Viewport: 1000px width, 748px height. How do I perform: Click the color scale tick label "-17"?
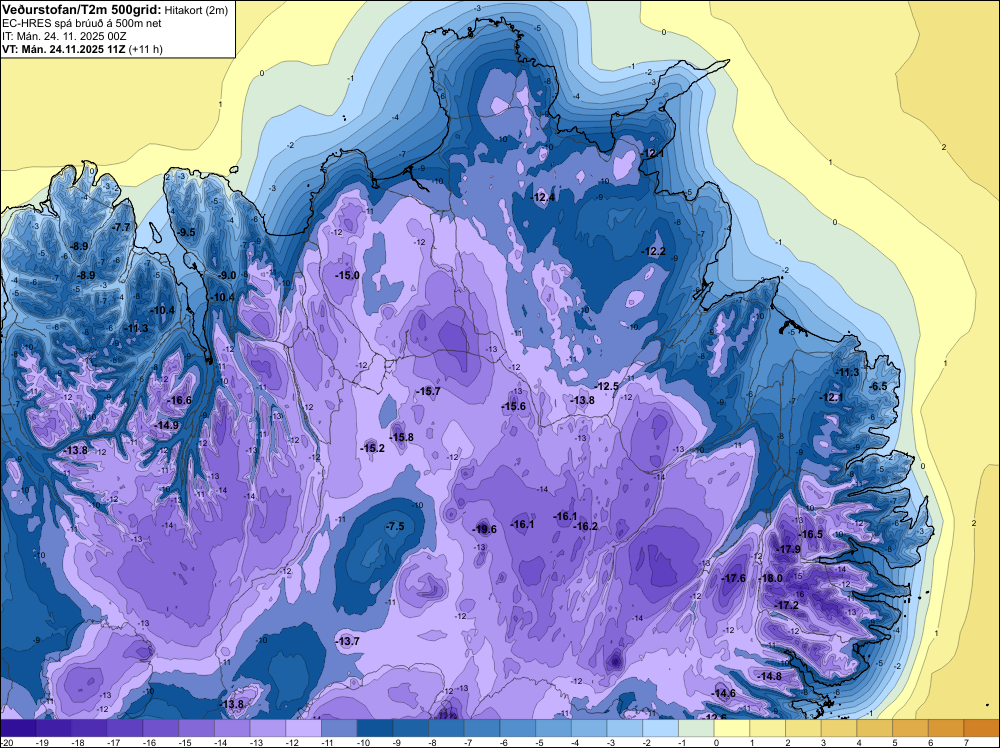coord(114,743)
